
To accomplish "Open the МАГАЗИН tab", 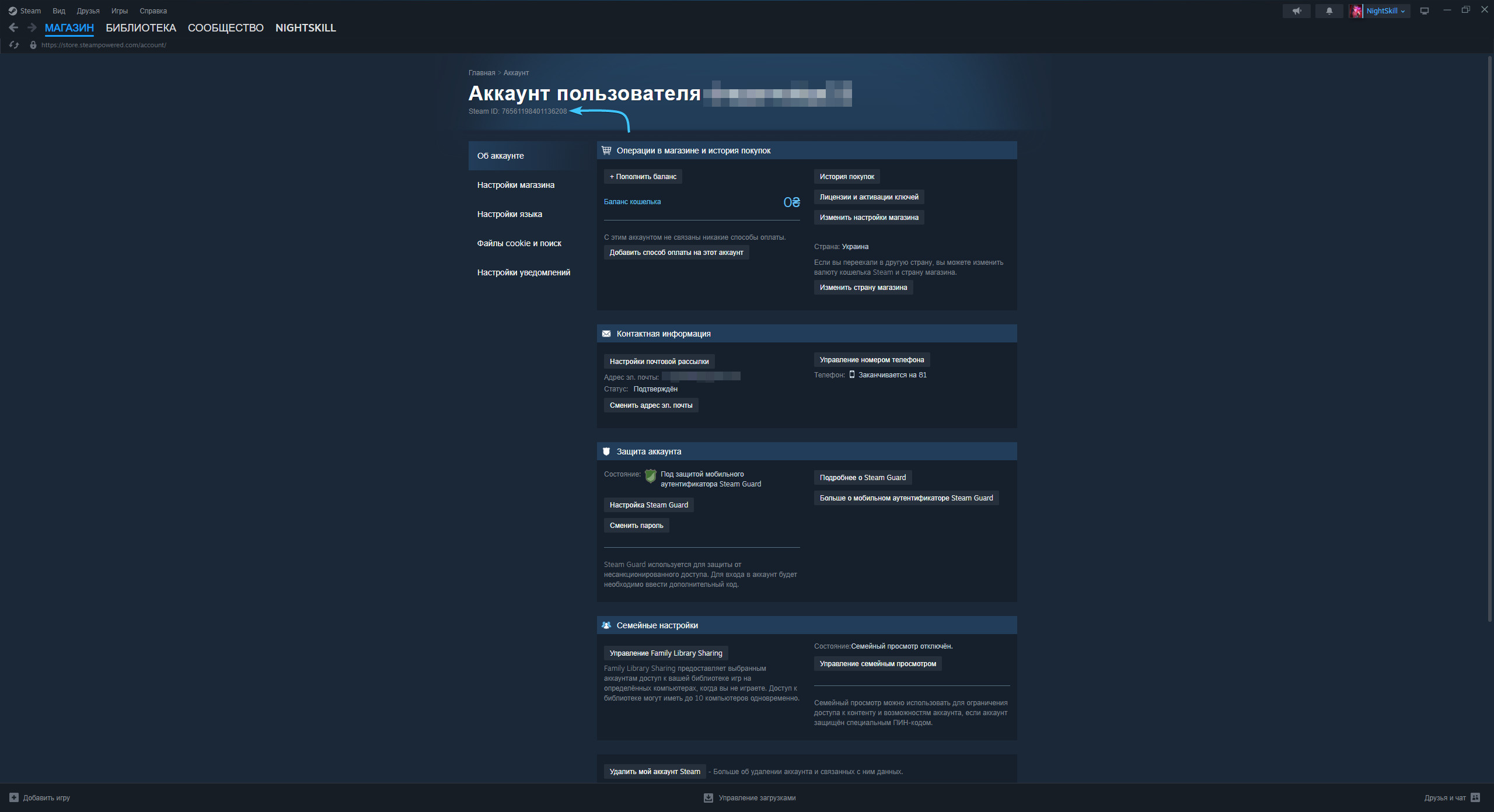I will coord(69,28).
